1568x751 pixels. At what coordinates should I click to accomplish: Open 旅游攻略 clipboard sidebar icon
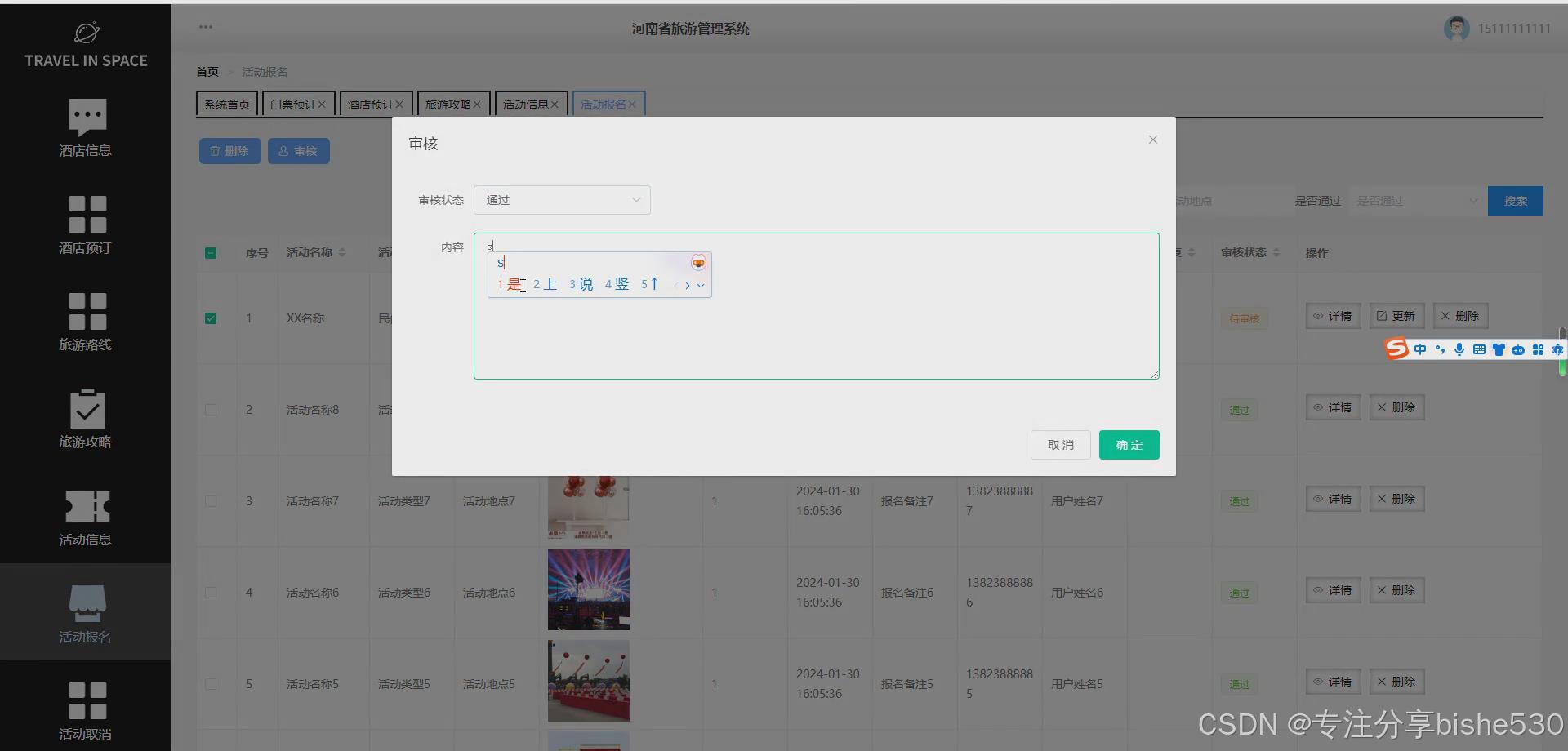[87, 408]
